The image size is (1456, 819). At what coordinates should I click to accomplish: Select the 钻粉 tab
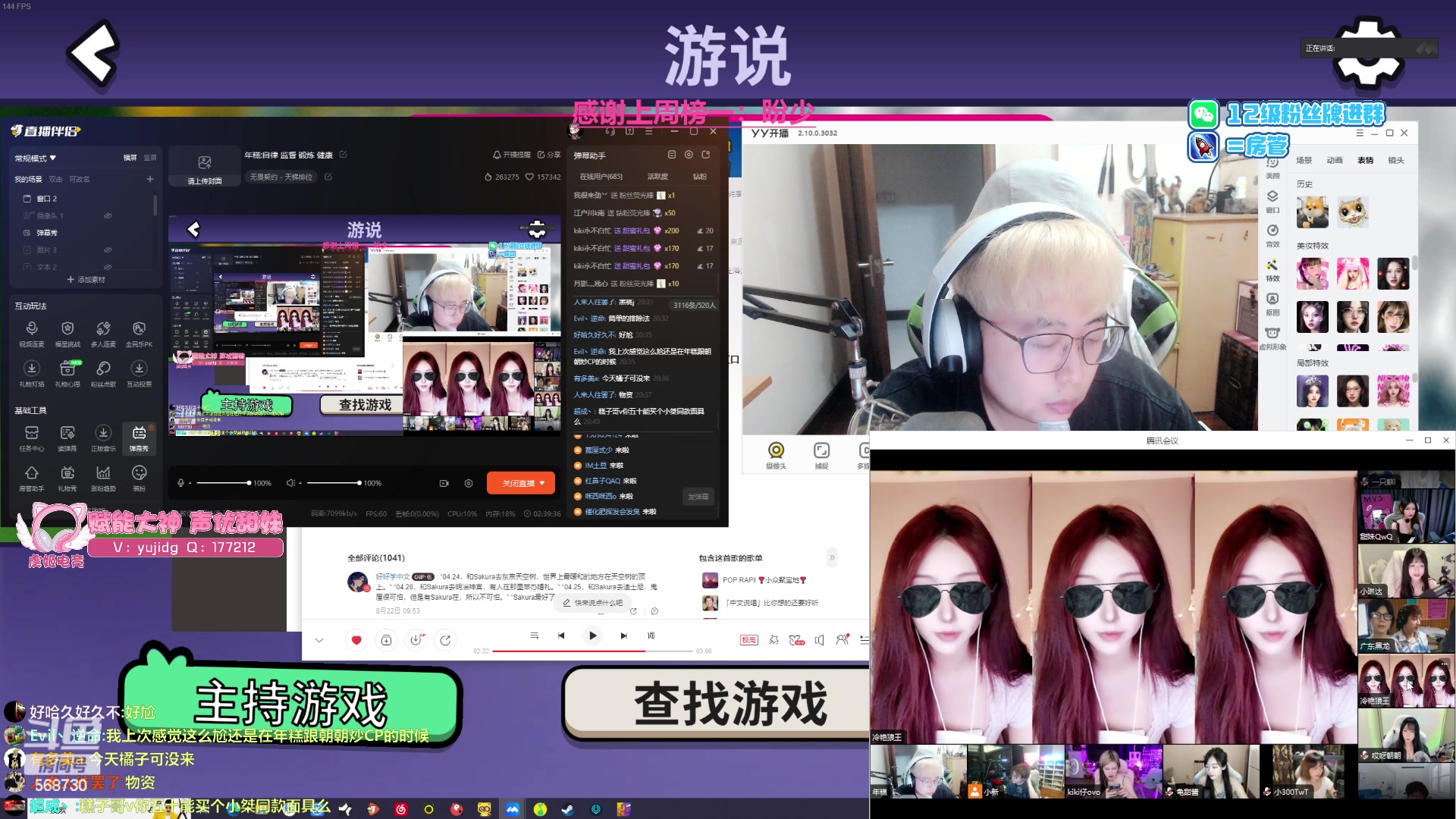[x=699, y=177]
